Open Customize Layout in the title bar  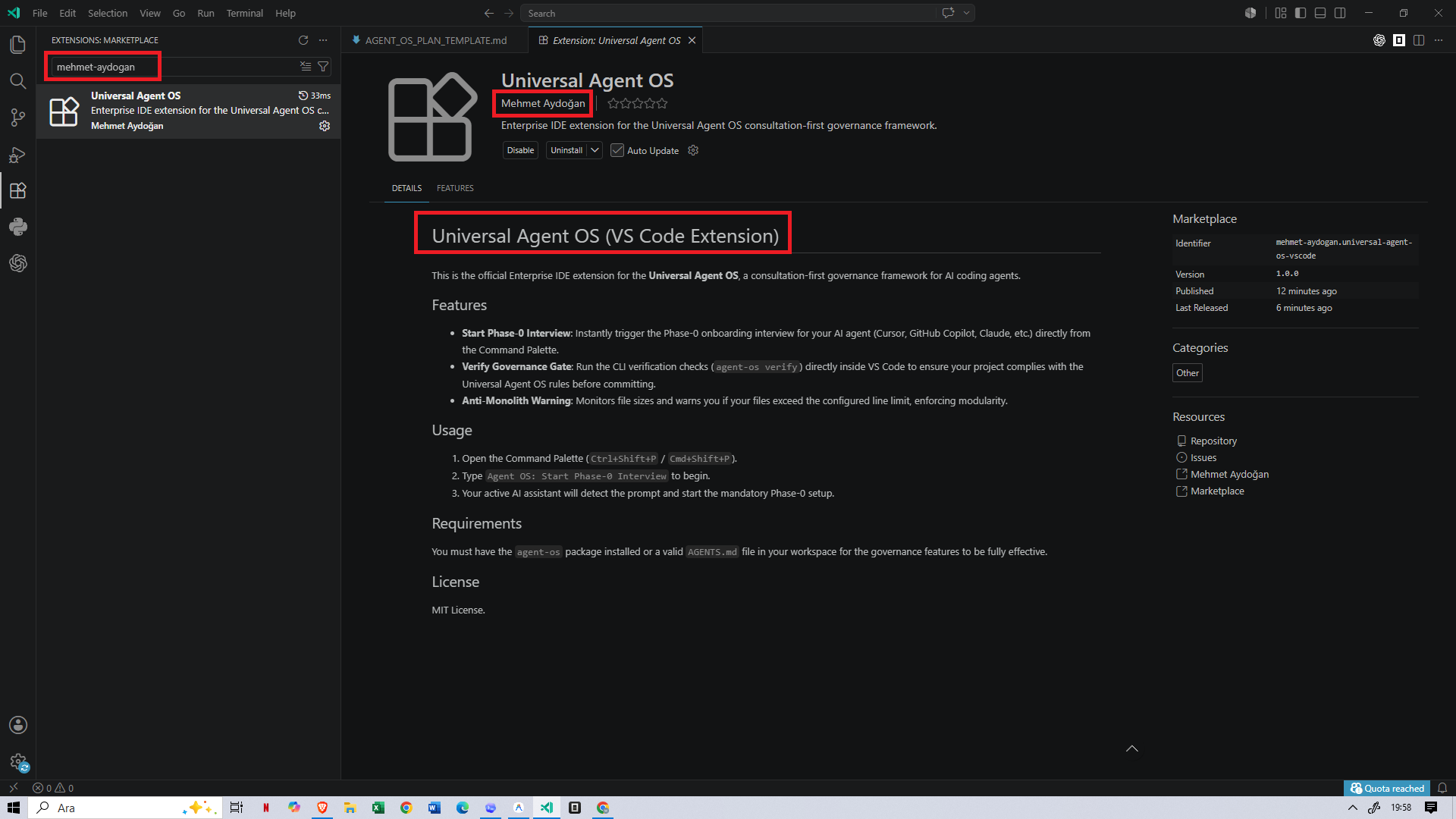1281,13
